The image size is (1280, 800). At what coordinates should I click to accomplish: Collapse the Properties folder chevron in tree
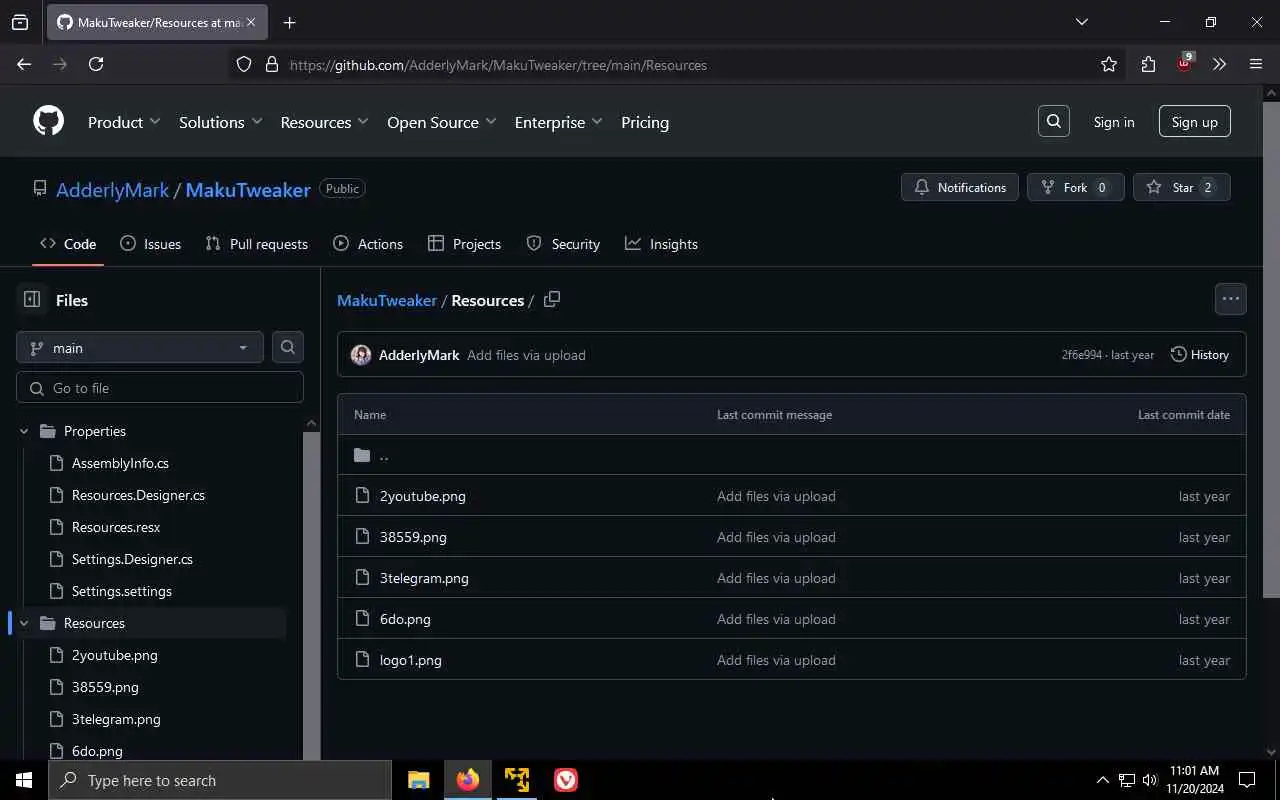(x=24, y=431)
